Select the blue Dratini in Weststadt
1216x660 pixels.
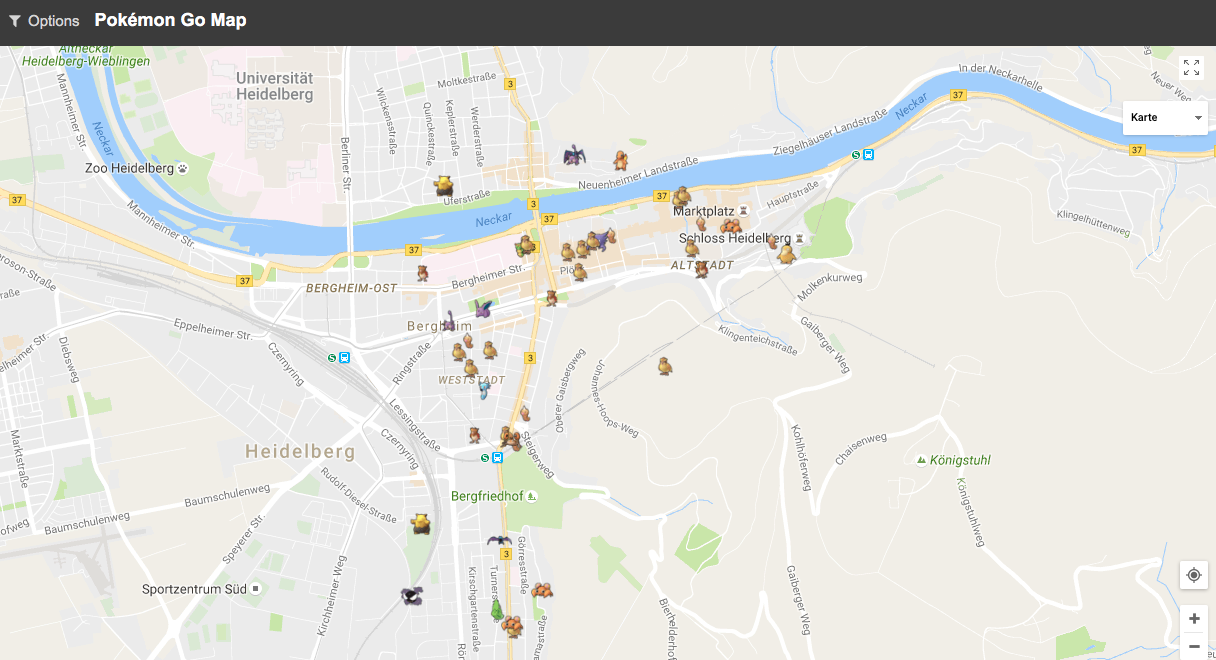pyautogui.click(x=484, y=389)
